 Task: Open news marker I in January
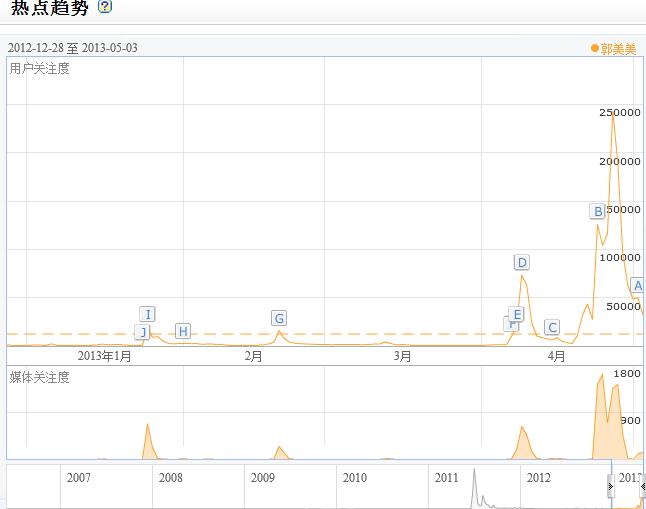pyautogui.click(x=147, y=314)
